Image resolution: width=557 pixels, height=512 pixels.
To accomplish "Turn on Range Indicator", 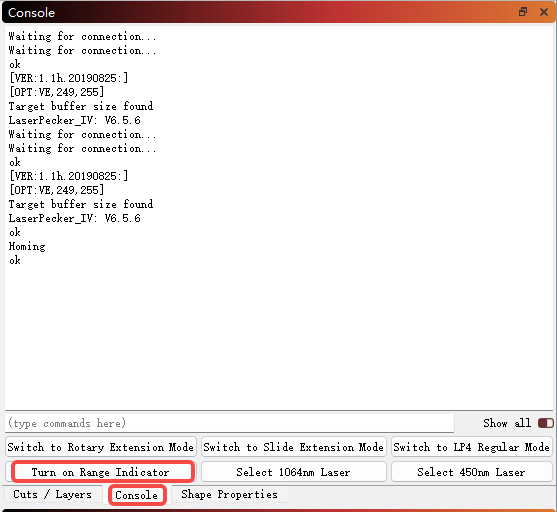I will [101, 472].
